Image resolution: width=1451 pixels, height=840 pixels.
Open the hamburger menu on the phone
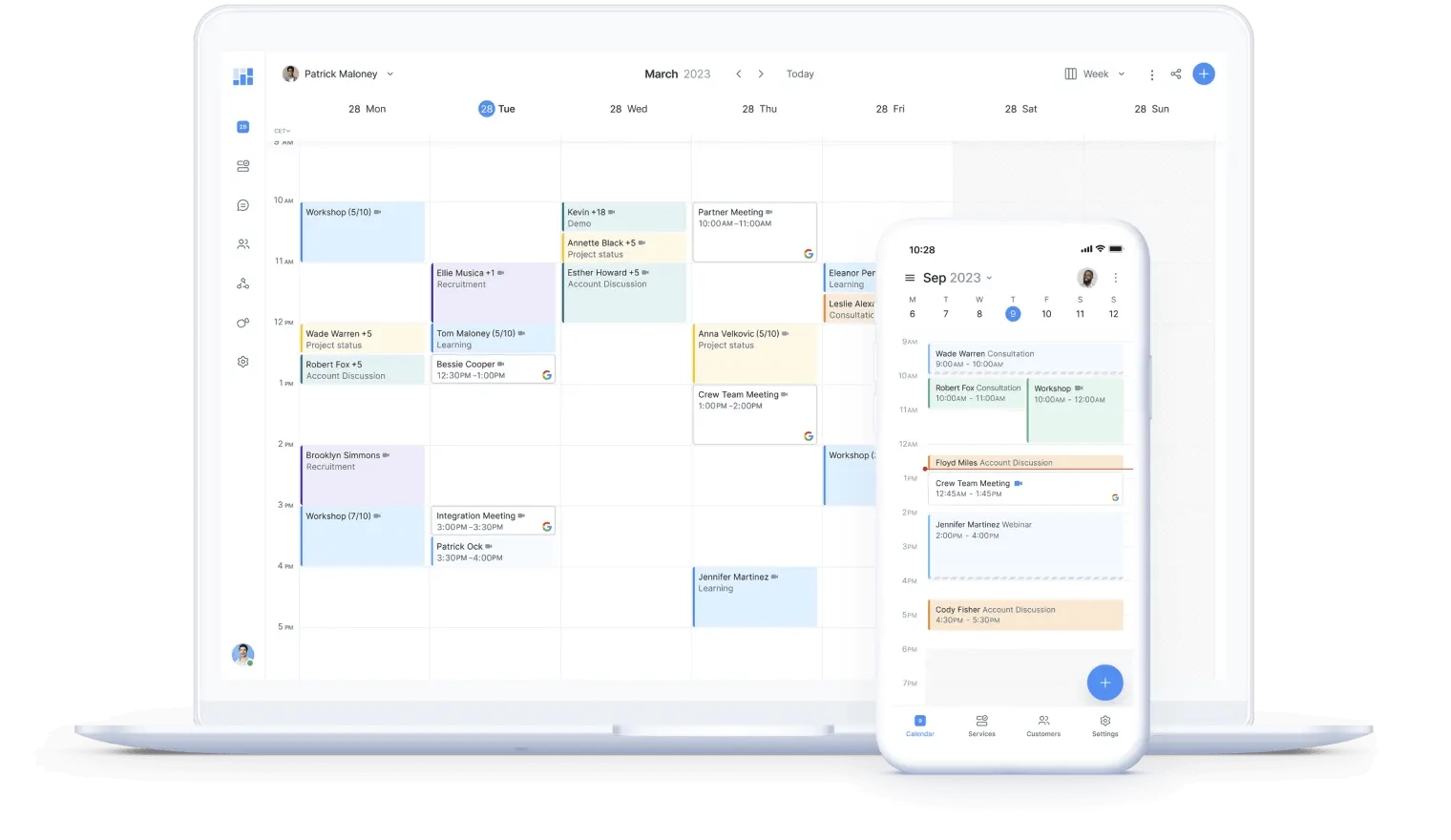(910, 278)
